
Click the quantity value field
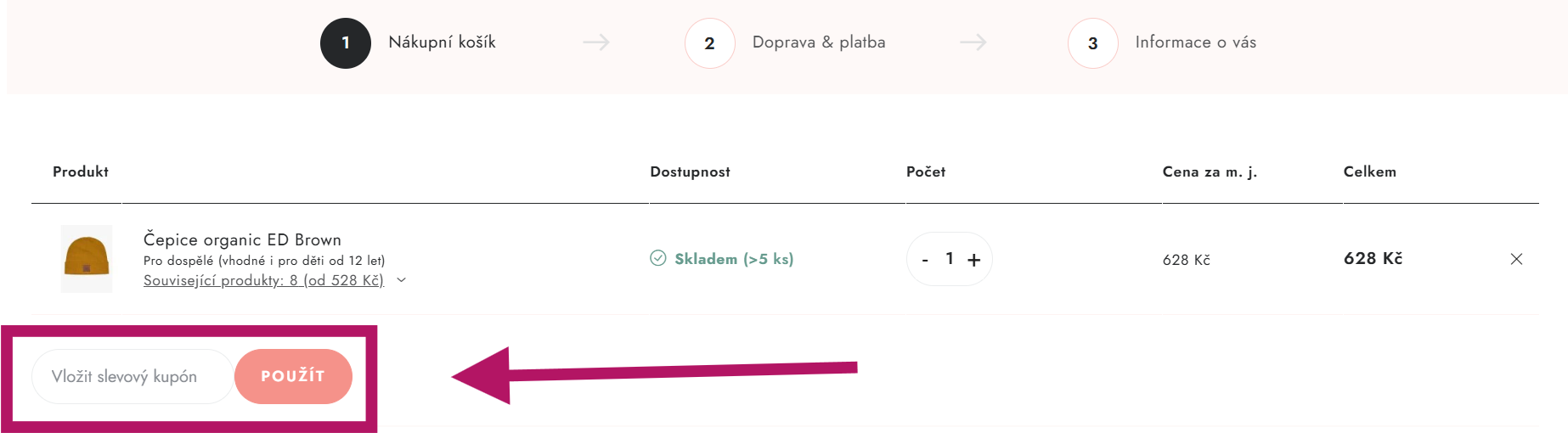pyautogui.click(x=950, y=259)
